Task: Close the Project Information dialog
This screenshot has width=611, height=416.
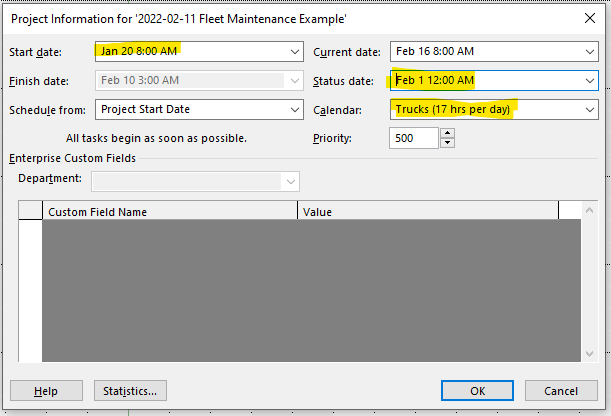Action: tap(590, 18)
